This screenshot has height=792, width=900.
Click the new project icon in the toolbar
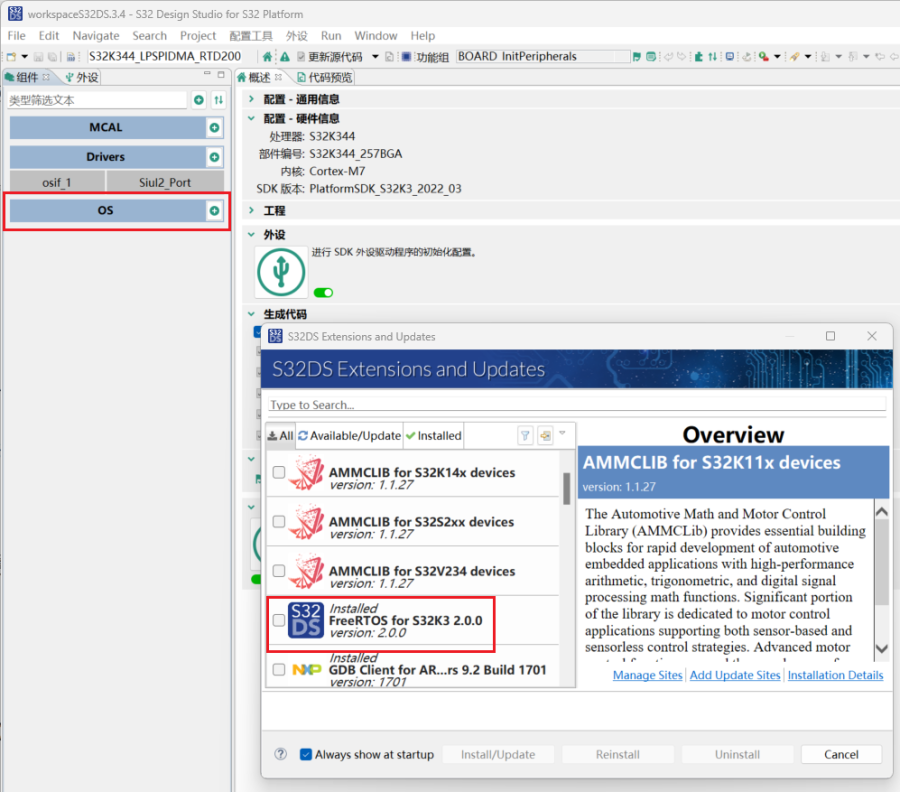[11, 57]
